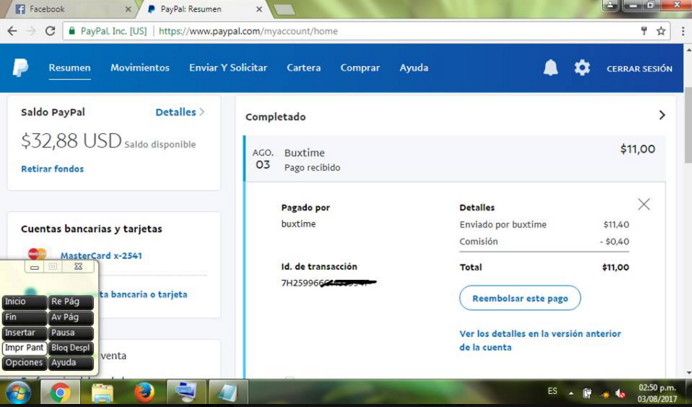Close the PayPal Resumen tab
This screenshot has width=692, height=407.
click(259, 9)
